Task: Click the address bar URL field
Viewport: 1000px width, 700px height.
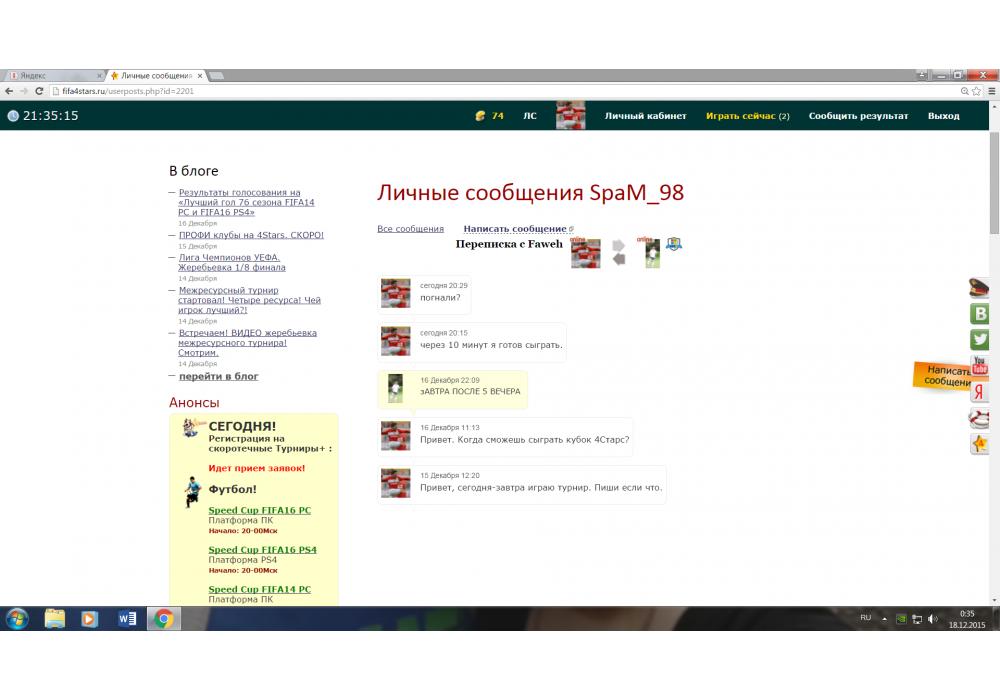Action: click(504, 91)
